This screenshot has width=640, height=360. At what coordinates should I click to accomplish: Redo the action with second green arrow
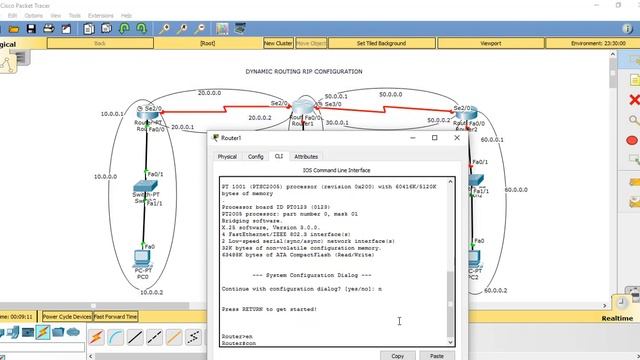141,29
